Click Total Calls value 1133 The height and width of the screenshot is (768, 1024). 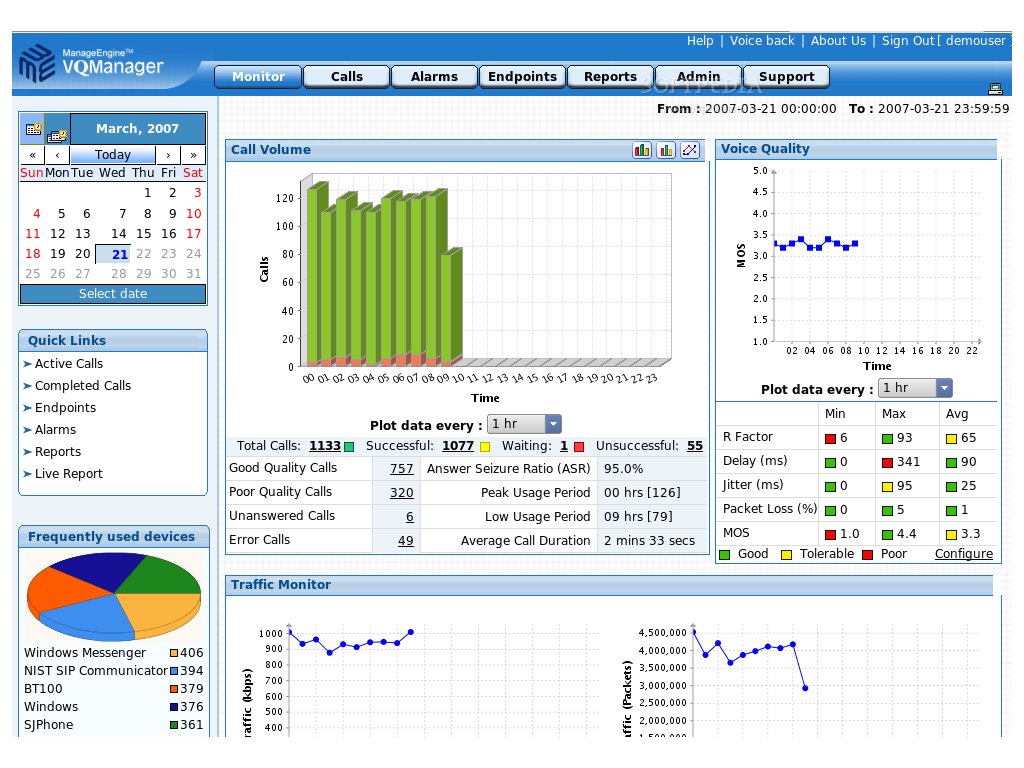(325, 446)
